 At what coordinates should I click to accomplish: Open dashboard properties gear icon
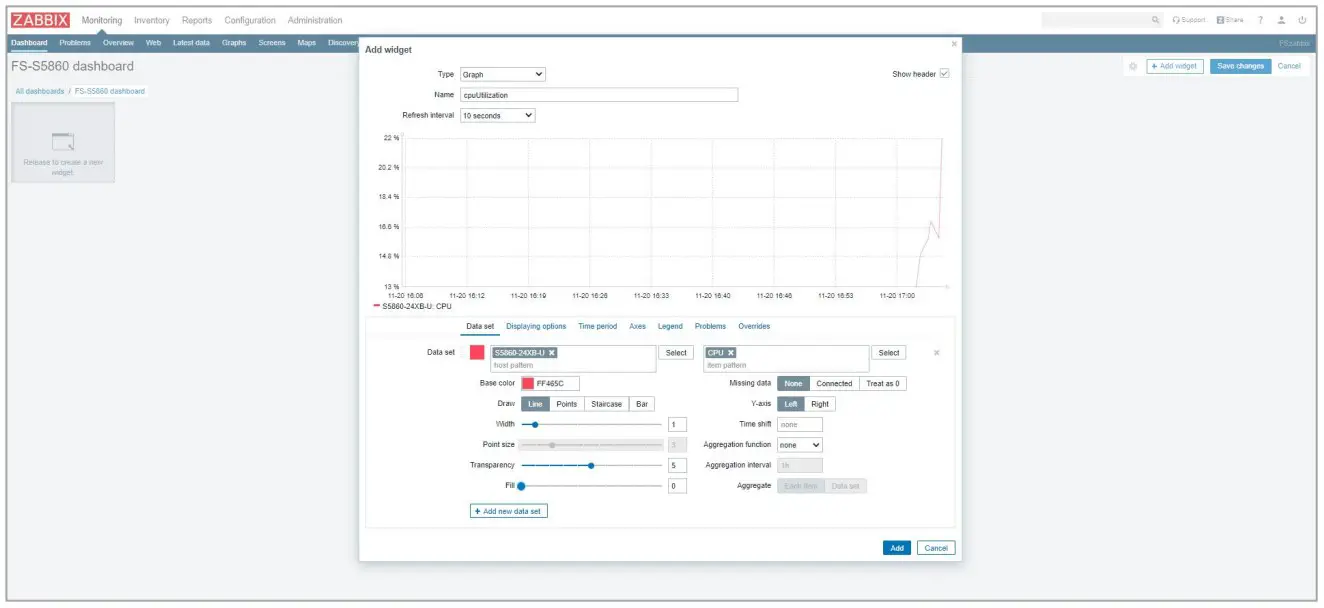(x=1133, y=66)
